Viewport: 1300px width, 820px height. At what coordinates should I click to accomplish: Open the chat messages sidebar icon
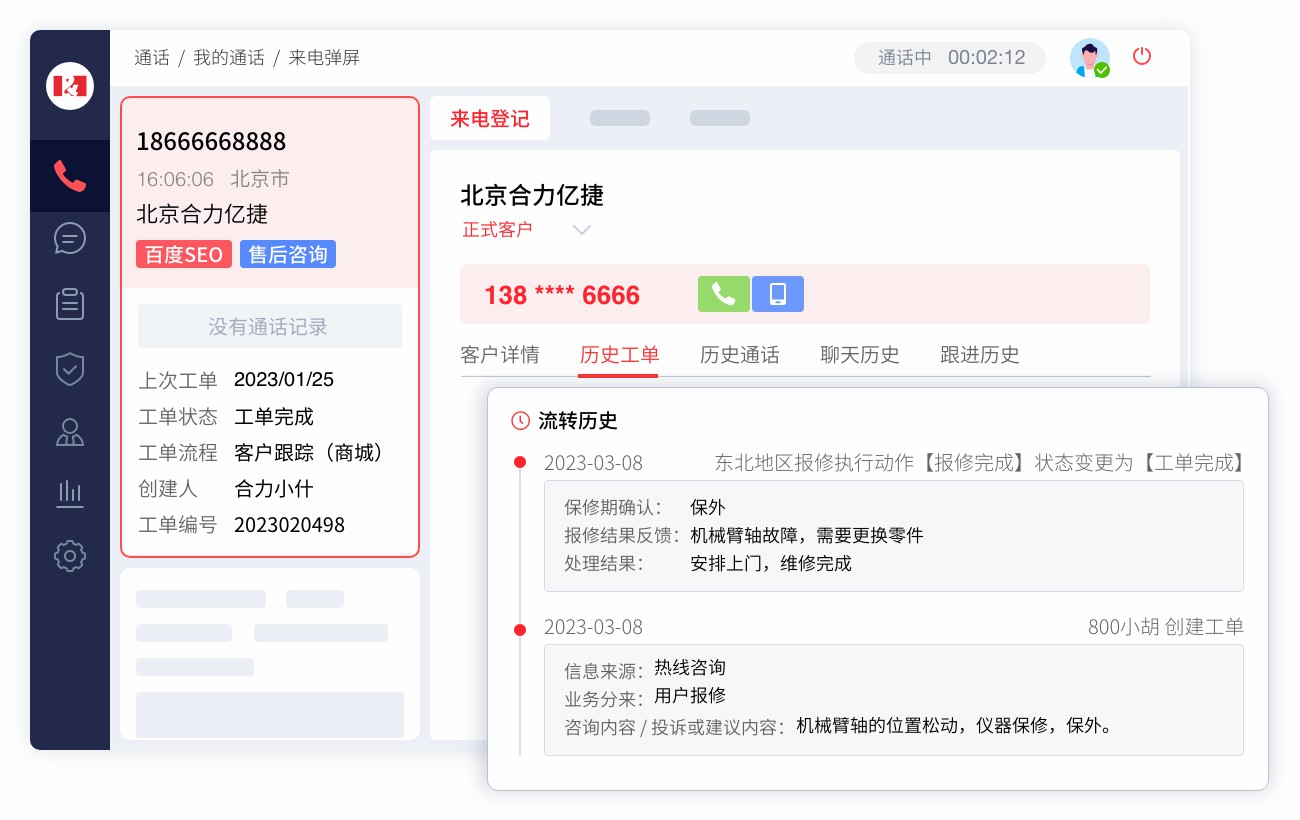[x=70, y=239]
